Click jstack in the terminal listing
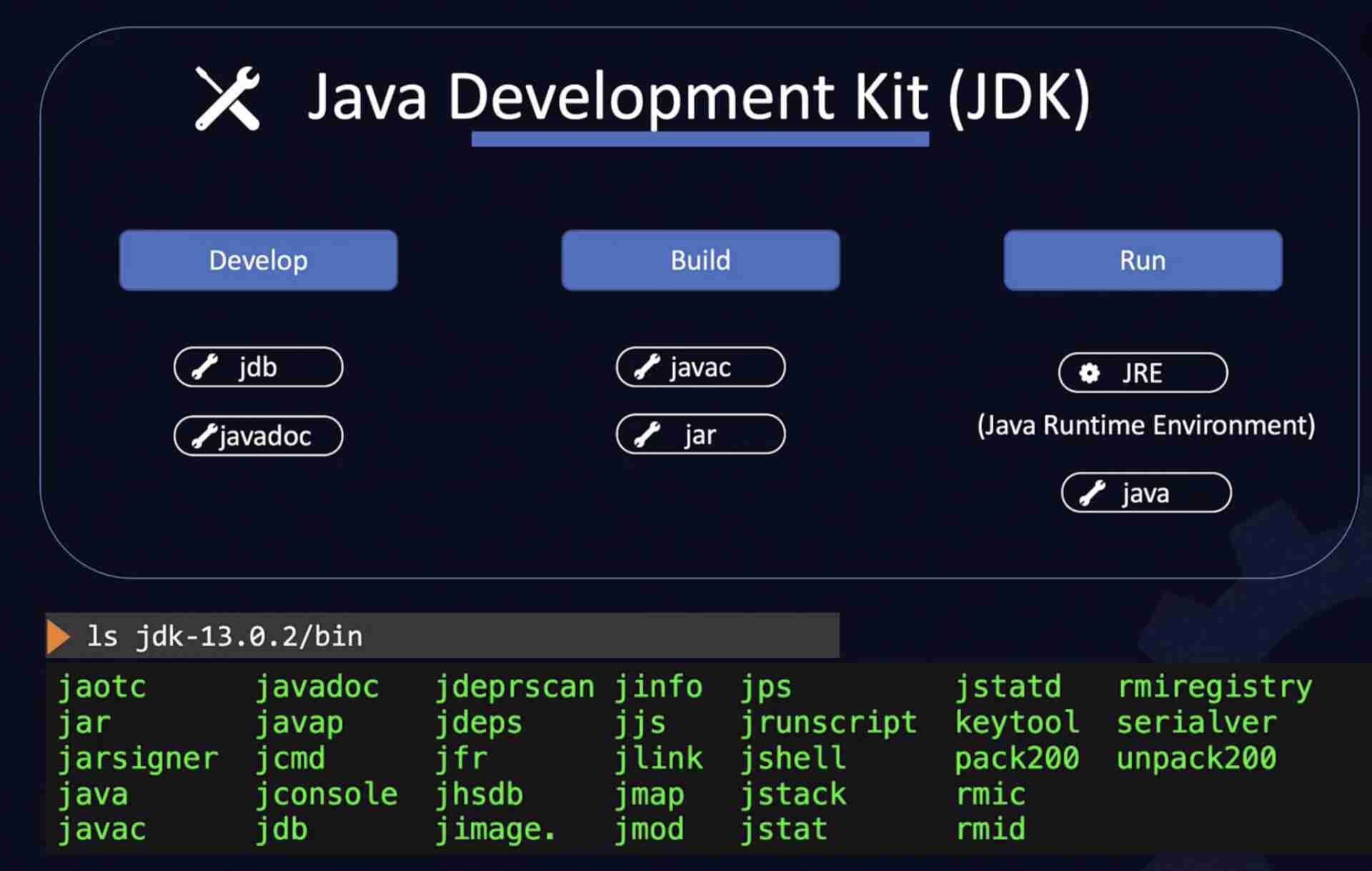Viewport: 1372px width, 871px height. tap(793, 794)
